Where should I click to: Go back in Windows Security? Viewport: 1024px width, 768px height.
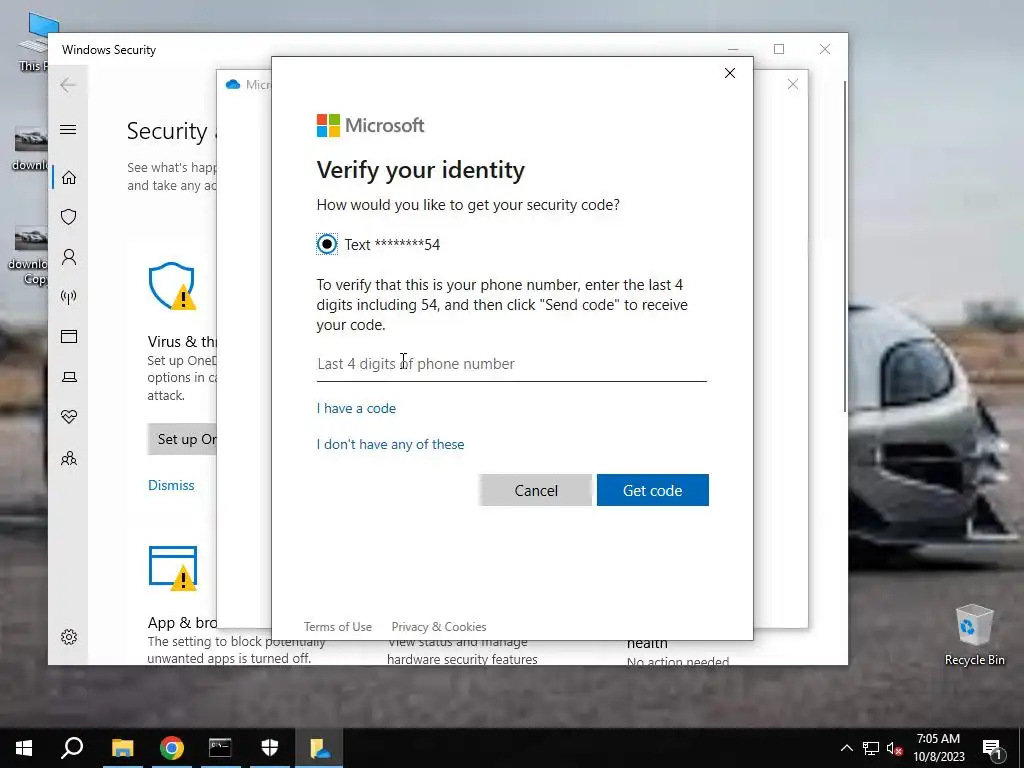click(x=68, y=85)
